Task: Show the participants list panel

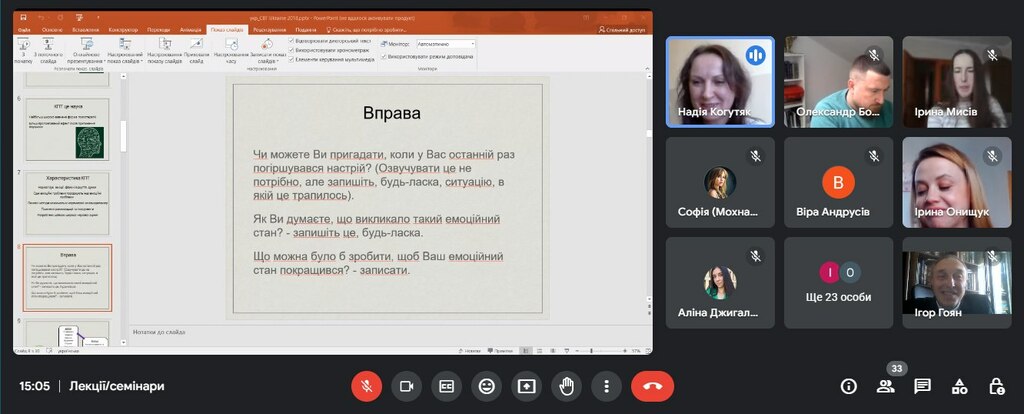Action: 885,386
